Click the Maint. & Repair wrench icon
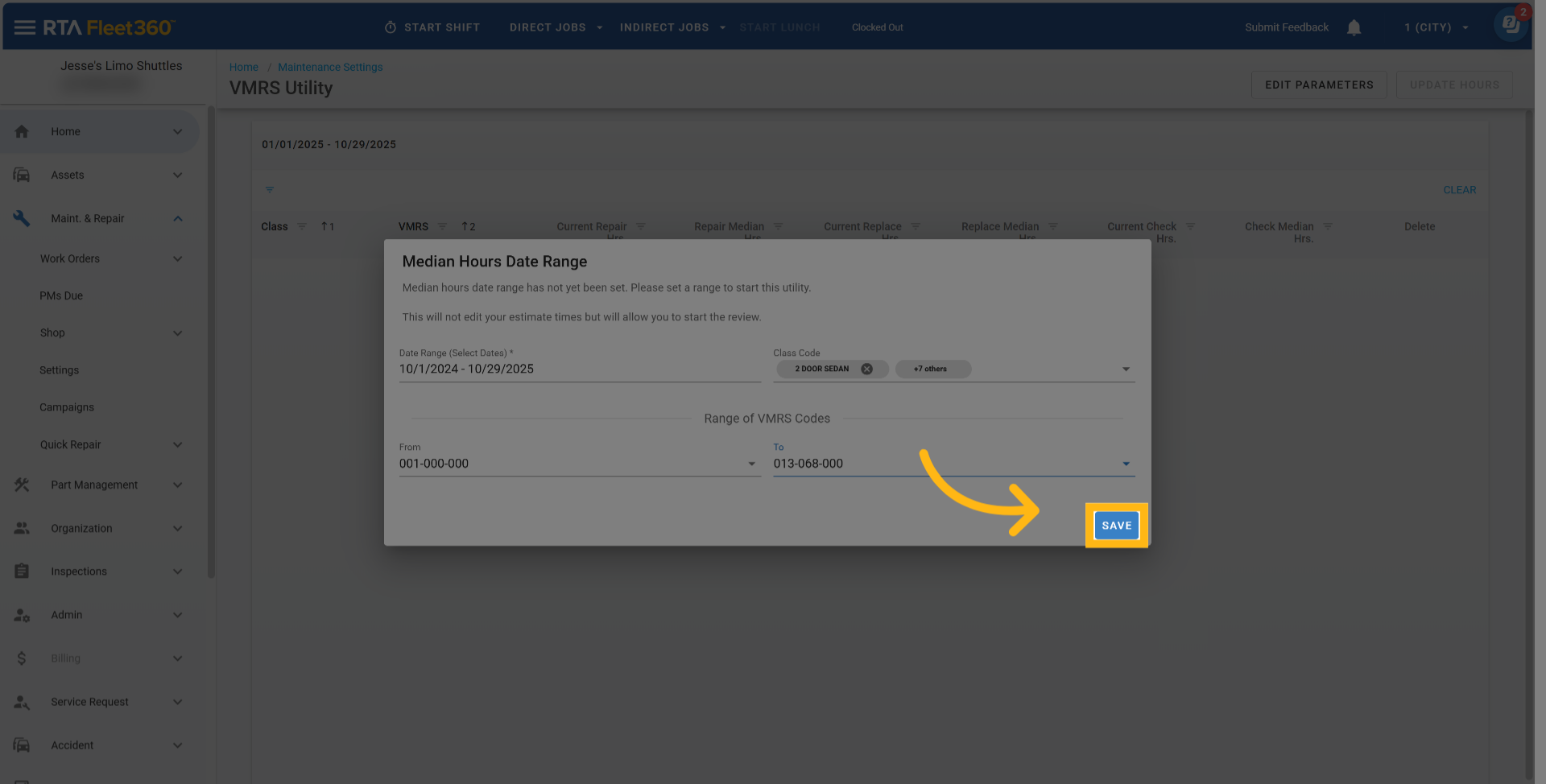The image size is (1546, 784). (x=22, y=218)
